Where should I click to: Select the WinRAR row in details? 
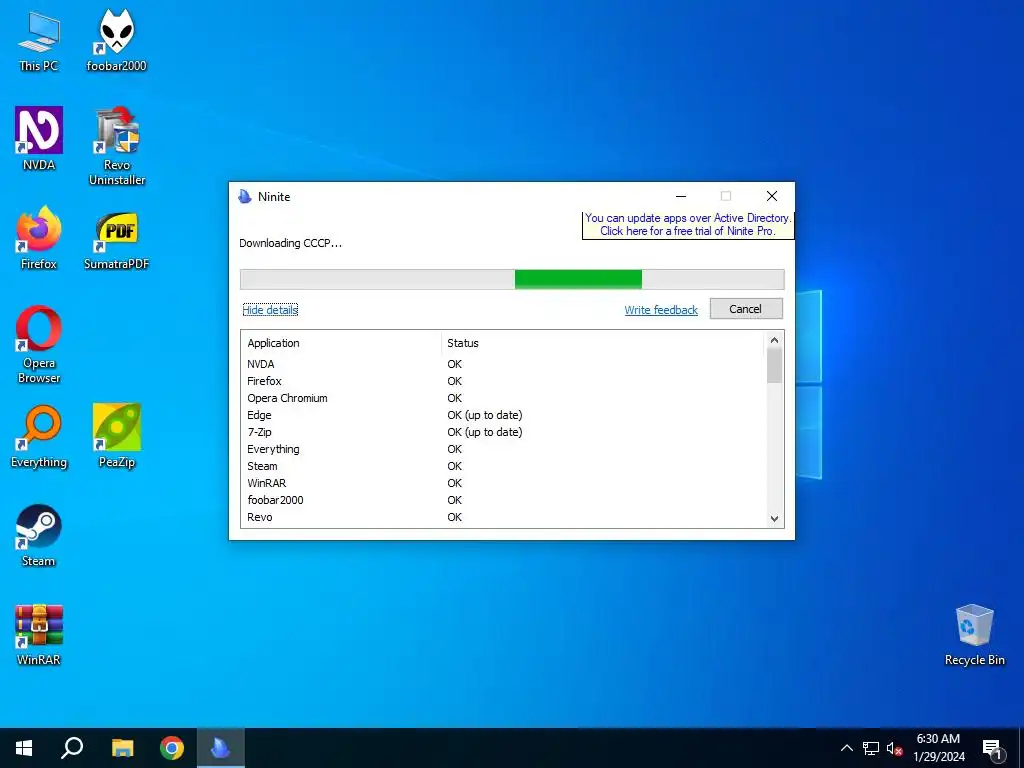[503, 483]
